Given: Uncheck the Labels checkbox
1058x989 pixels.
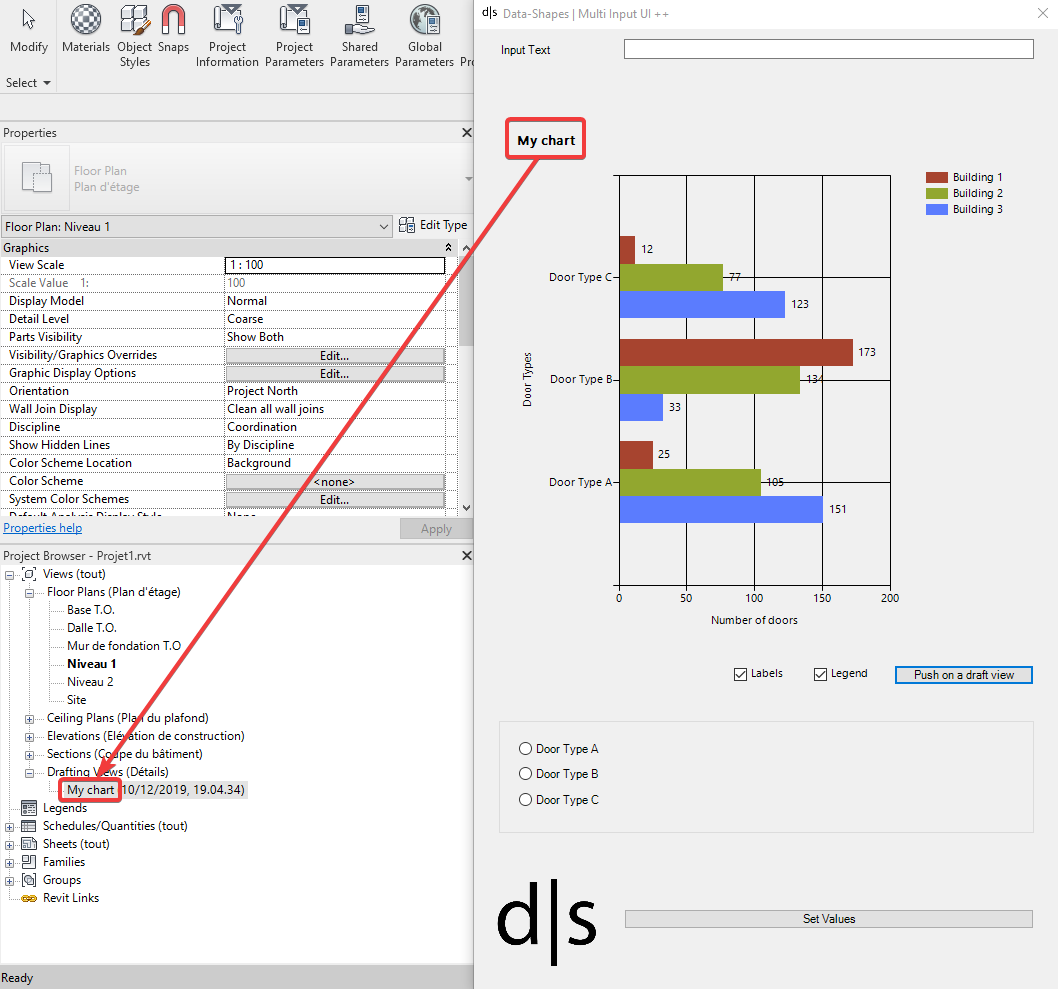Looking at the screenshot, I should [740, 675].
